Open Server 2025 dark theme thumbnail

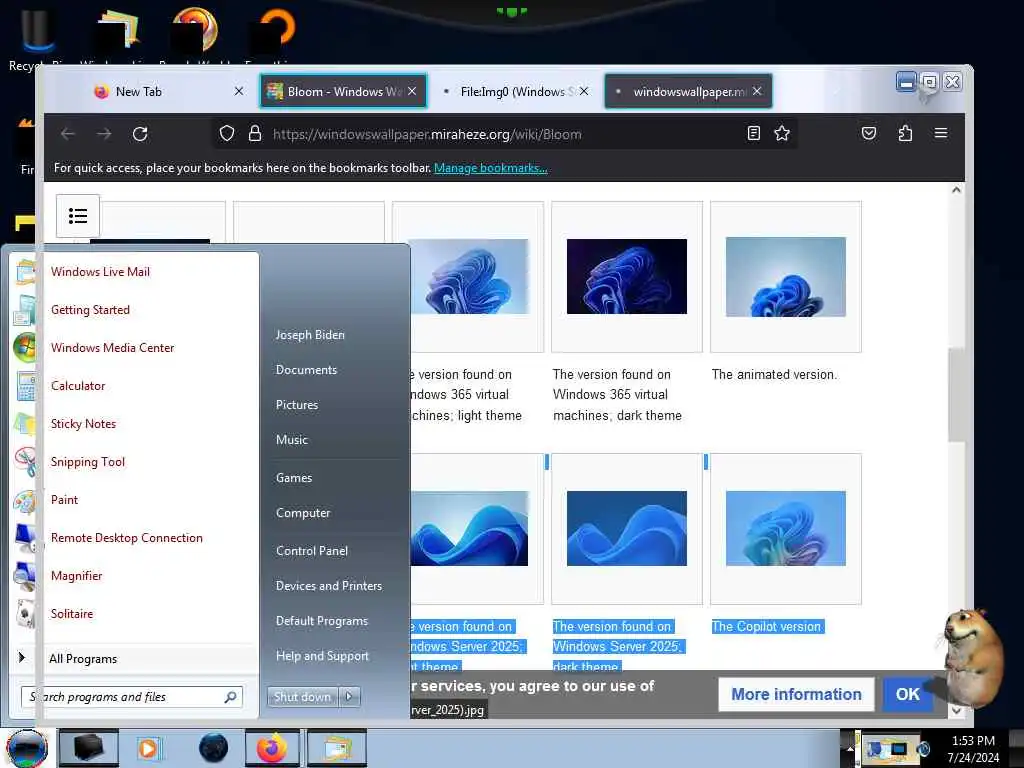click(627, 528)
